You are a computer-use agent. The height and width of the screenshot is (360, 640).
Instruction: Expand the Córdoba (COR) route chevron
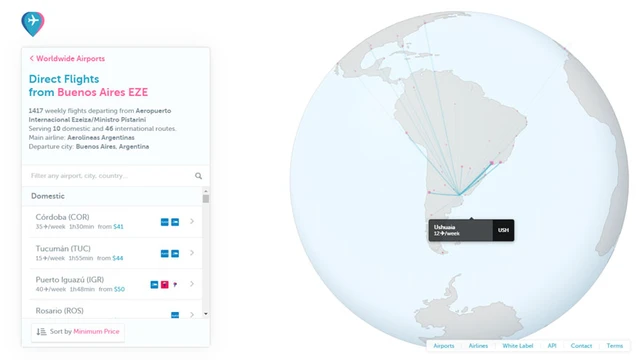coord(192,221)
